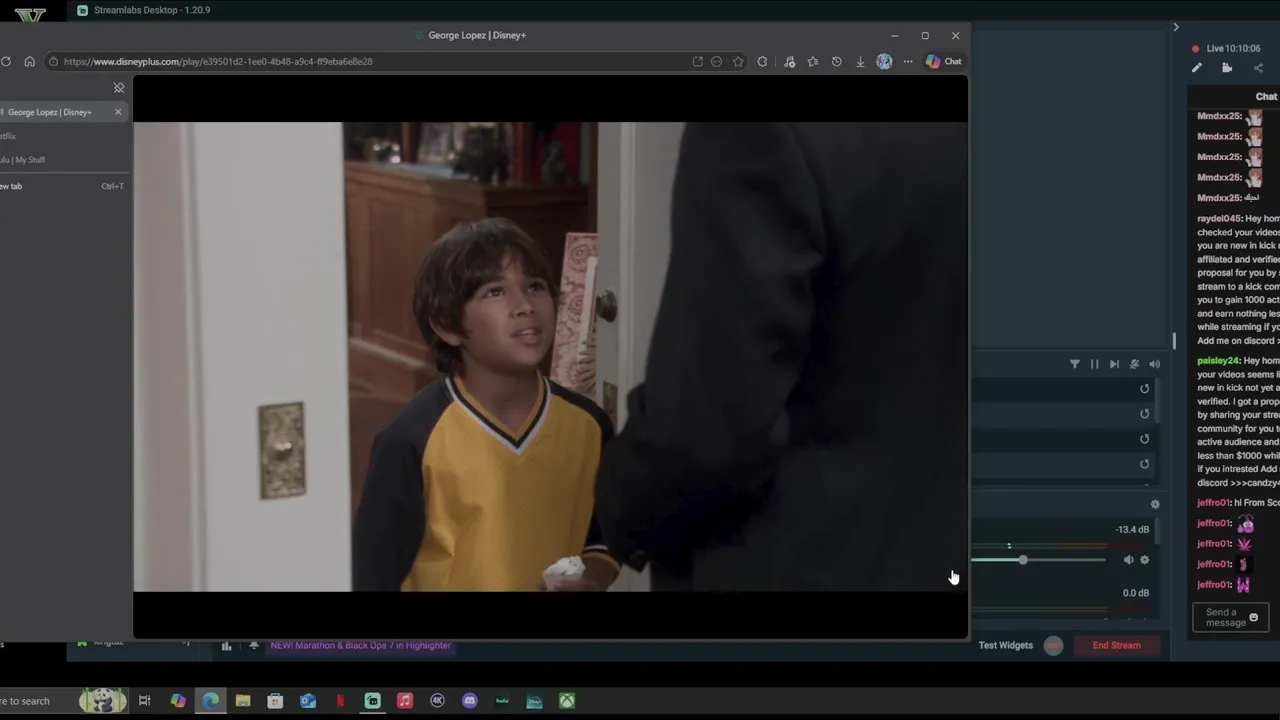
Task: Open mixer settings gear icon
Action: tap(1155, 504)
